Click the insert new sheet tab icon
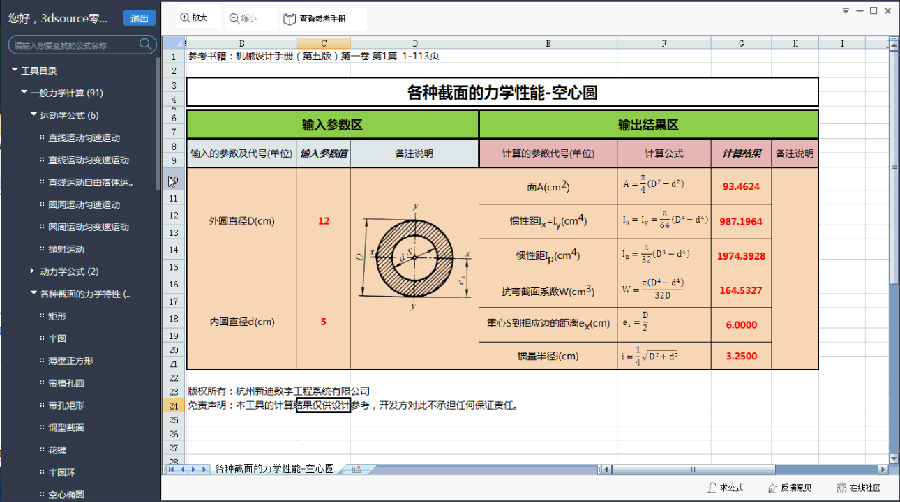 354,468
